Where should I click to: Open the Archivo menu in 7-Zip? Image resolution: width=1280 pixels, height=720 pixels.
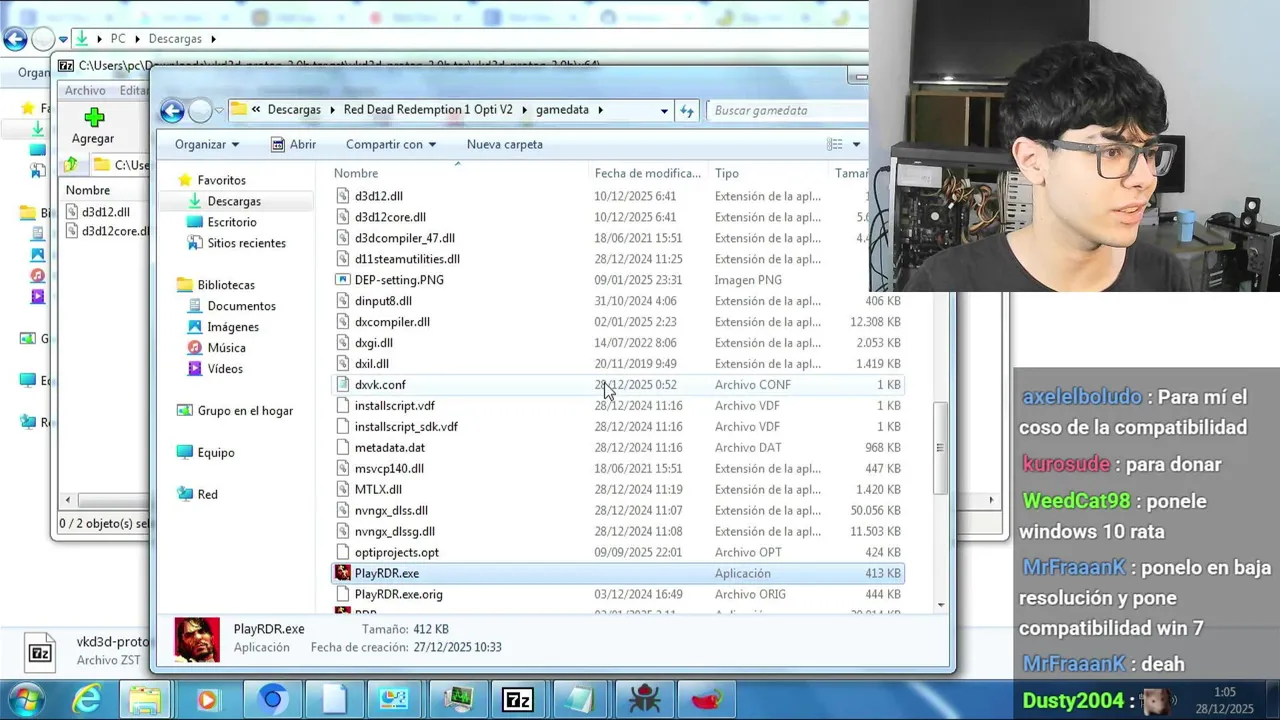click(85, 91)
